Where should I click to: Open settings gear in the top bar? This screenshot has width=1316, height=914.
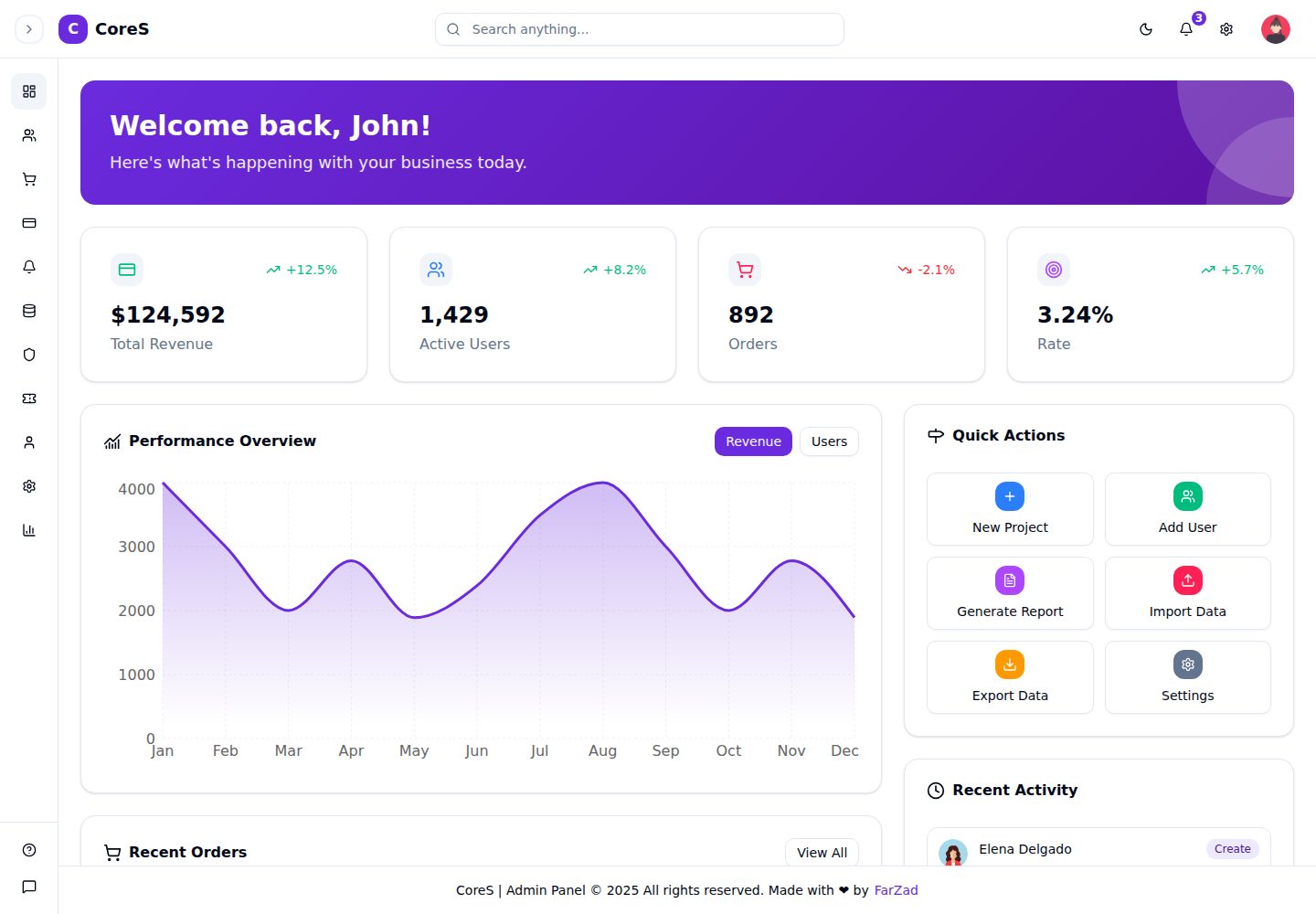coord(1226,29)
